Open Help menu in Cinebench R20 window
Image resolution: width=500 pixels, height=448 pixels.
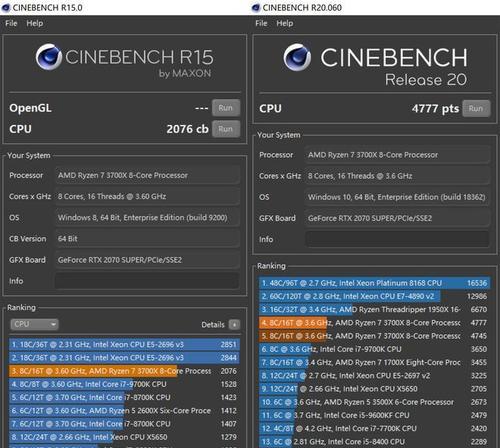pyautogui.click(x=285, y=23)
